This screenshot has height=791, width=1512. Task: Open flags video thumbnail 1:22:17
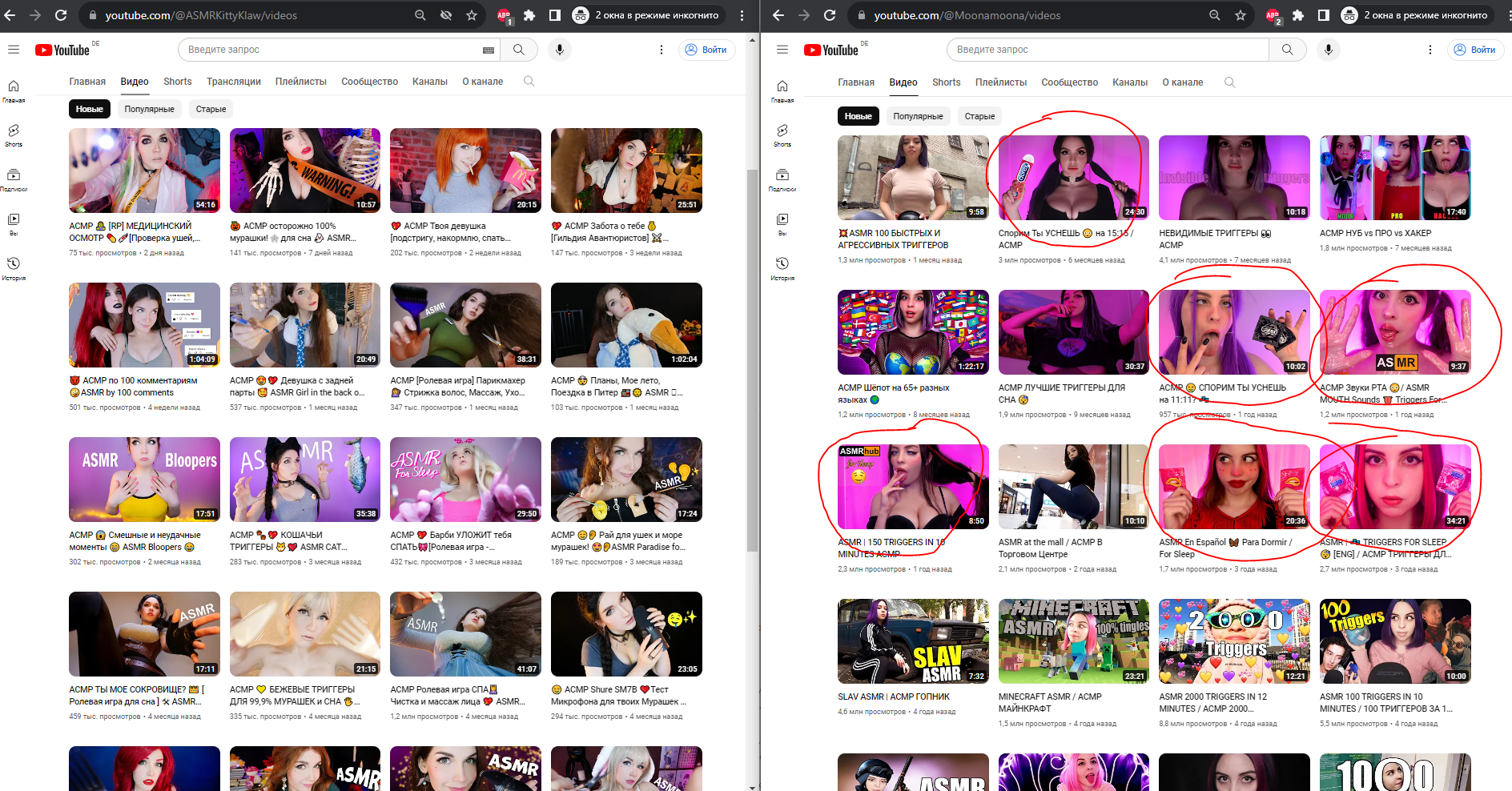click(913, 332)
